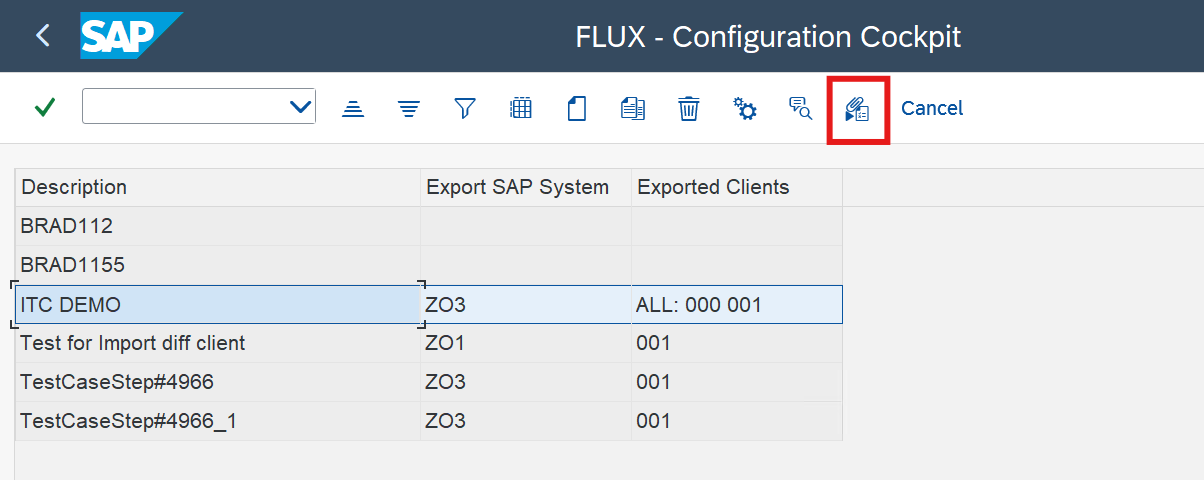Click the copy document icon
The image size is (1204, 480).
click(x=633, y=108)
